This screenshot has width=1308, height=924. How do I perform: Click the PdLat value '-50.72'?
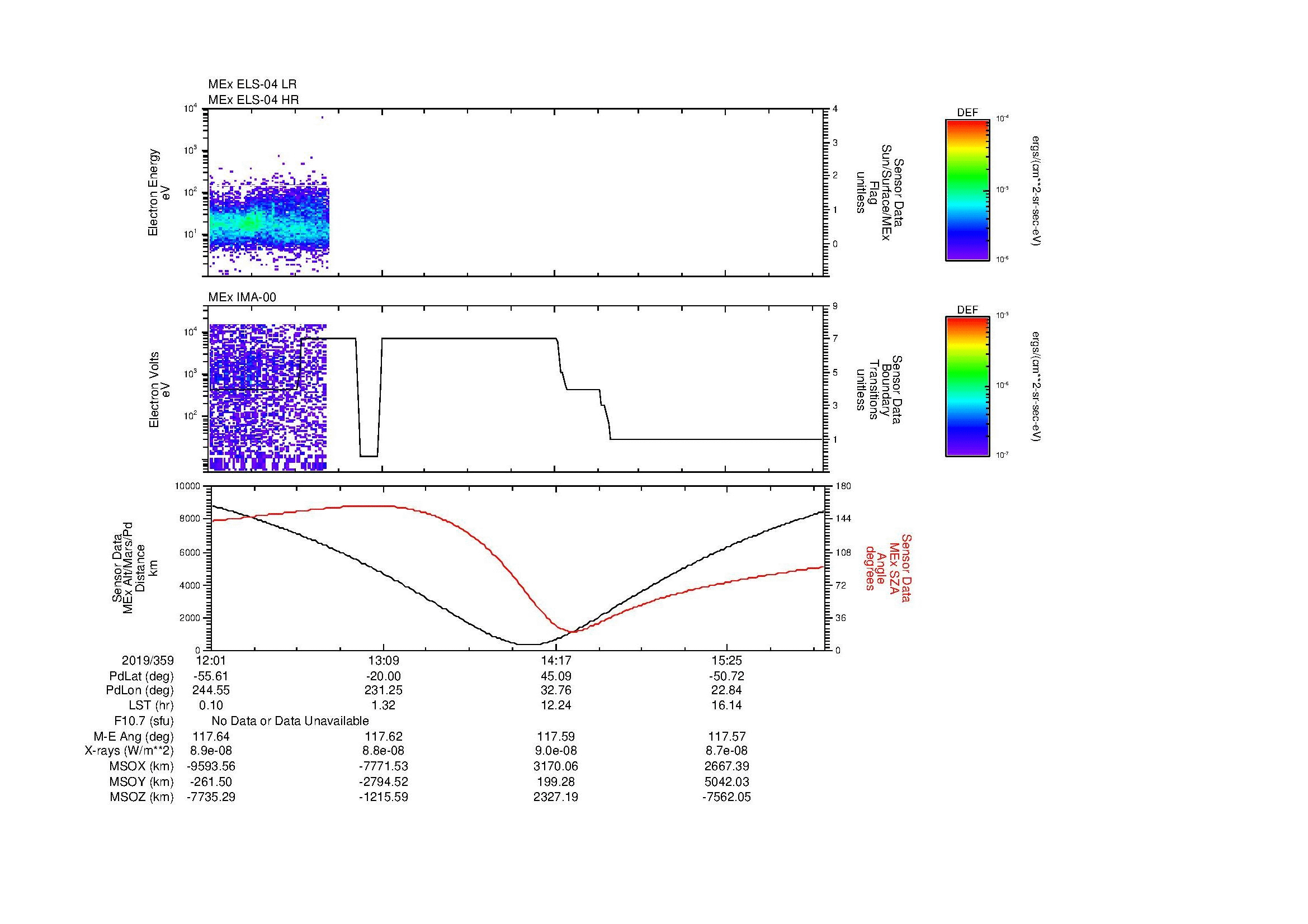coord(727,676)
